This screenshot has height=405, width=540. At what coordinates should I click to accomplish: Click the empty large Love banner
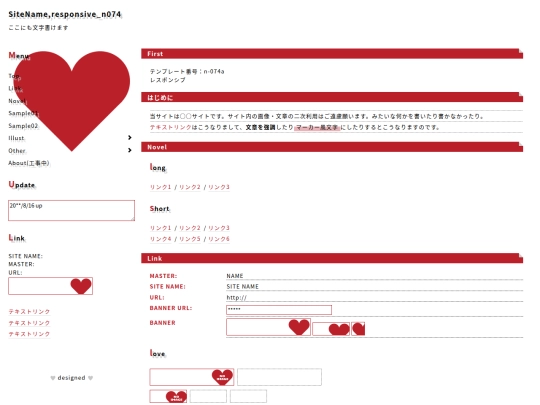(279, 377)
